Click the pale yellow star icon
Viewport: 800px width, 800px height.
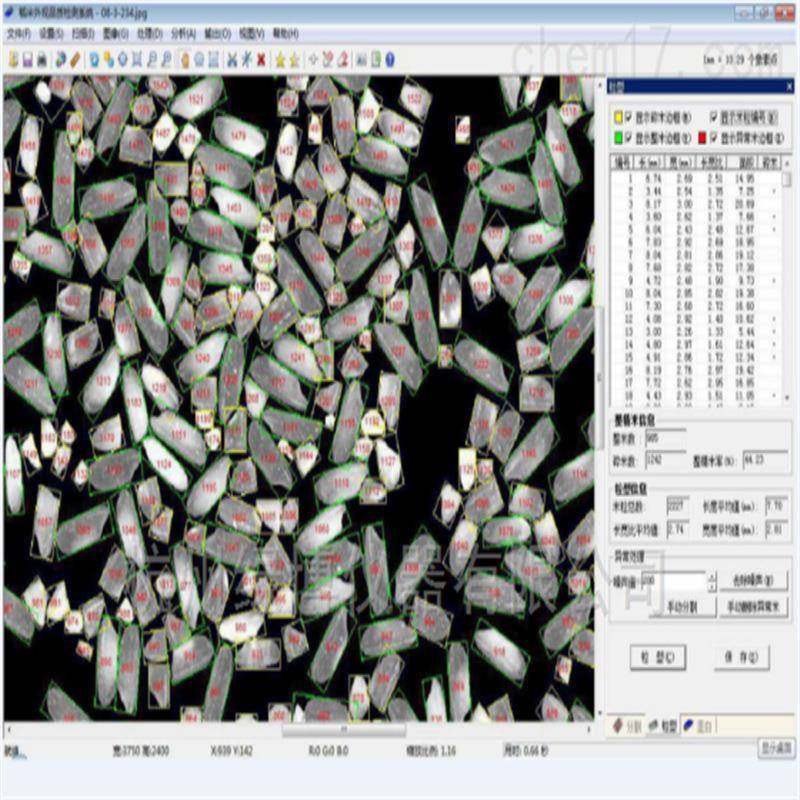pyautogui.click(x=294, y=60)
